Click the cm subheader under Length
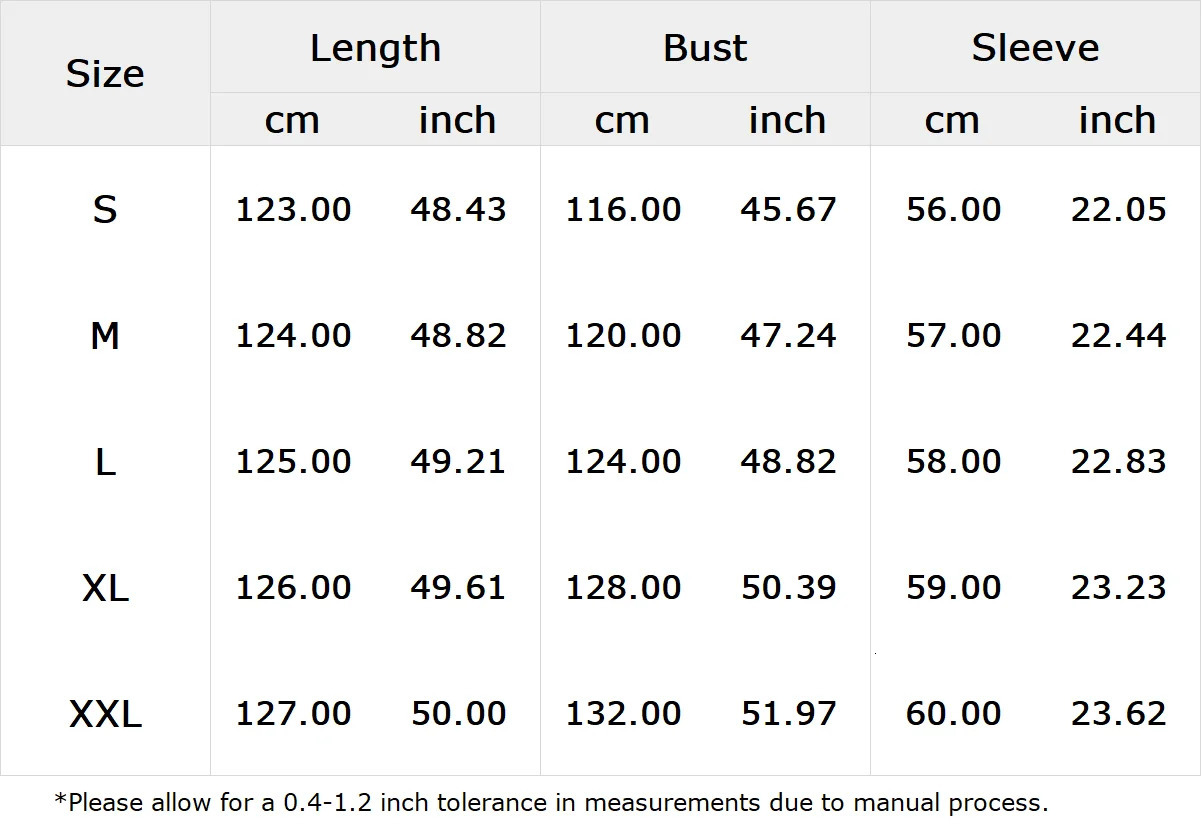1202x830 pixels. point(292,121)
